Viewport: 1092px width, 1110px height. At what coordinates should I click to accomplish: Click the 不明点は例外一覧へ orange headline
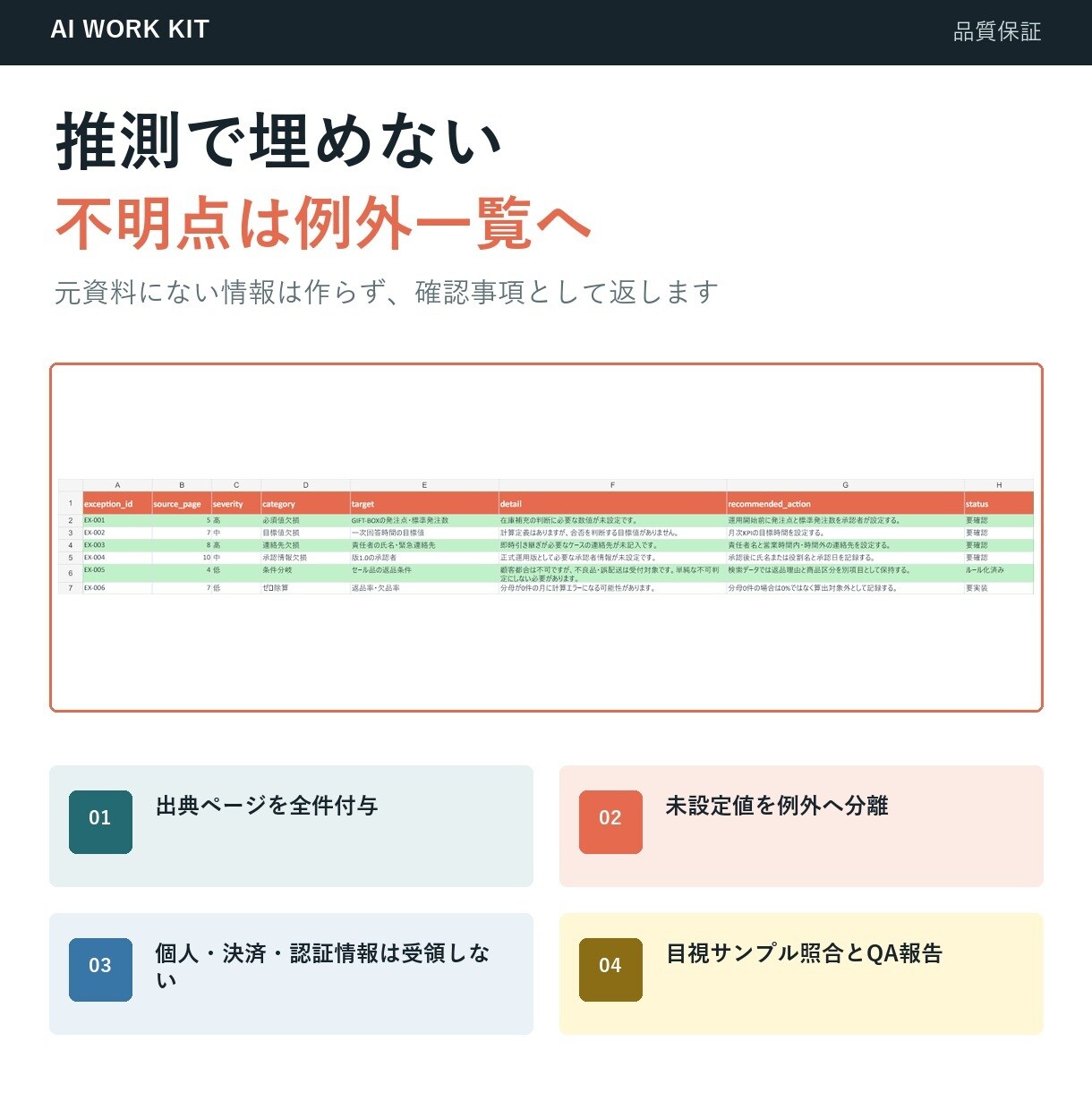click(323, 223)
